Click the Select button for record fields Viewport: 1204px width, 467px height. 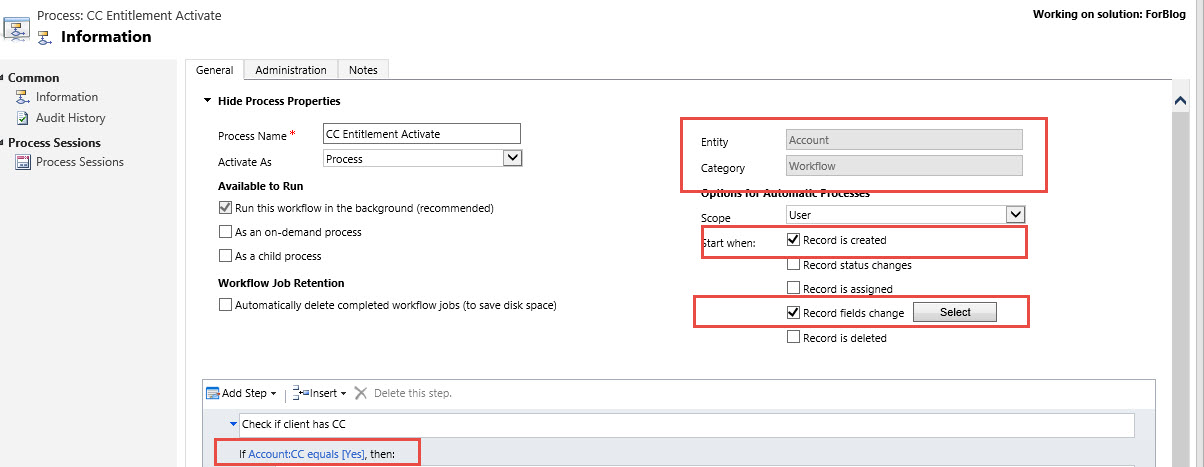pos(954,312)
